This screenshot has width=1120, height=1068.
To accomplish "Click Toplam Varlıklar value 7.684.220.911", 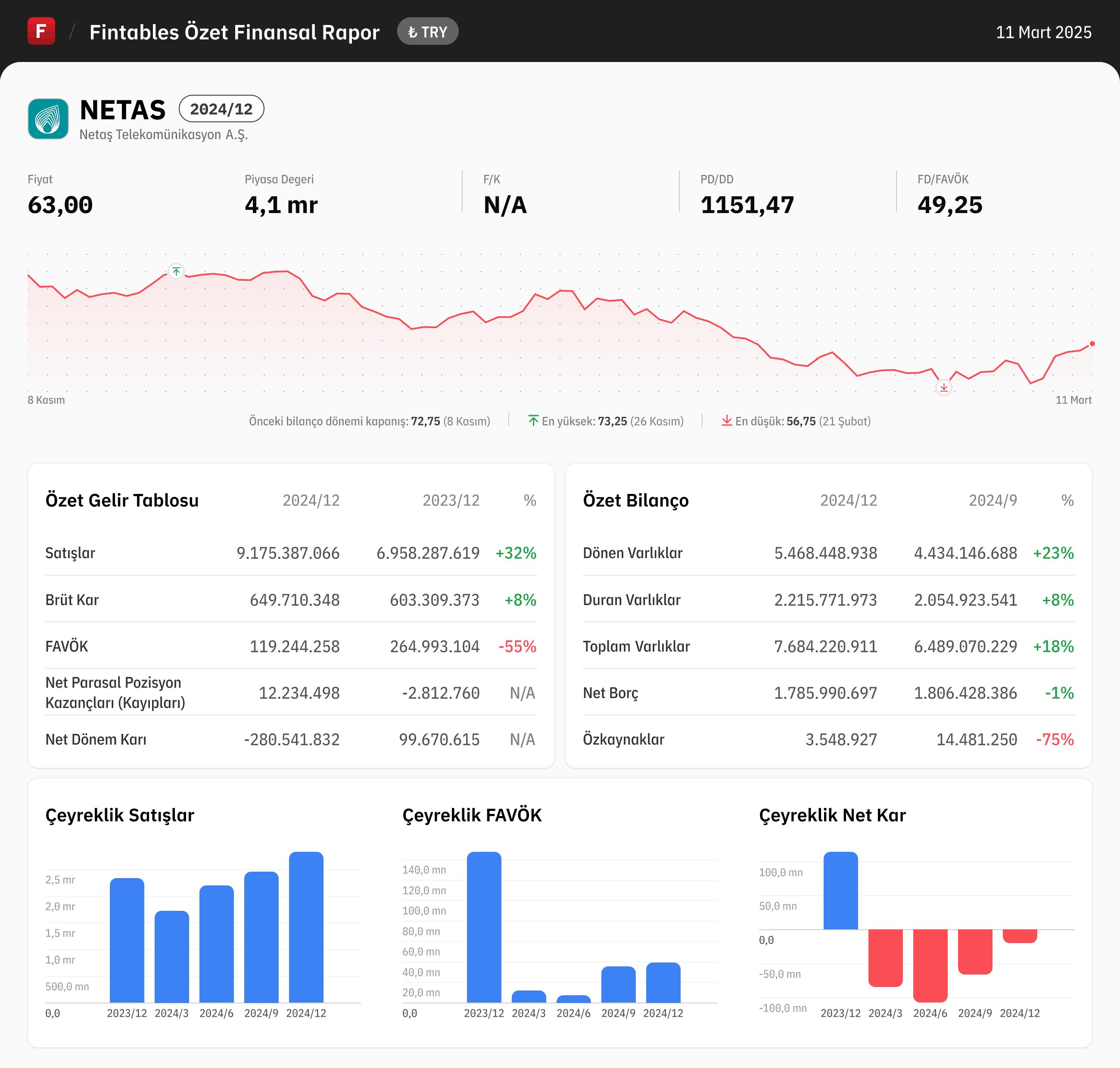I will pos(826,647).
